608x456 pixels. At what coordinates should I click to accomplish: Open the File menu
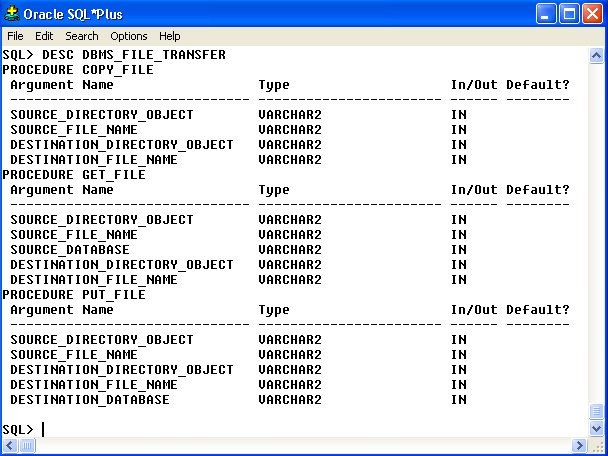[x=15, y=36]
